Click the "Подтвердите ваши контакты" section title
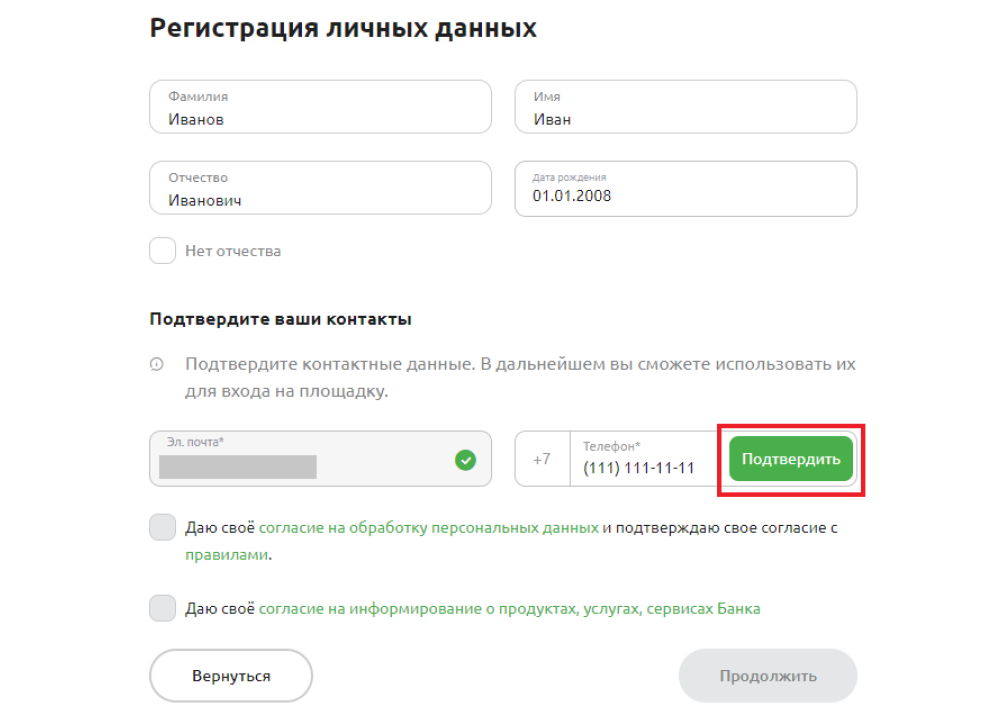 pos(281,320)
